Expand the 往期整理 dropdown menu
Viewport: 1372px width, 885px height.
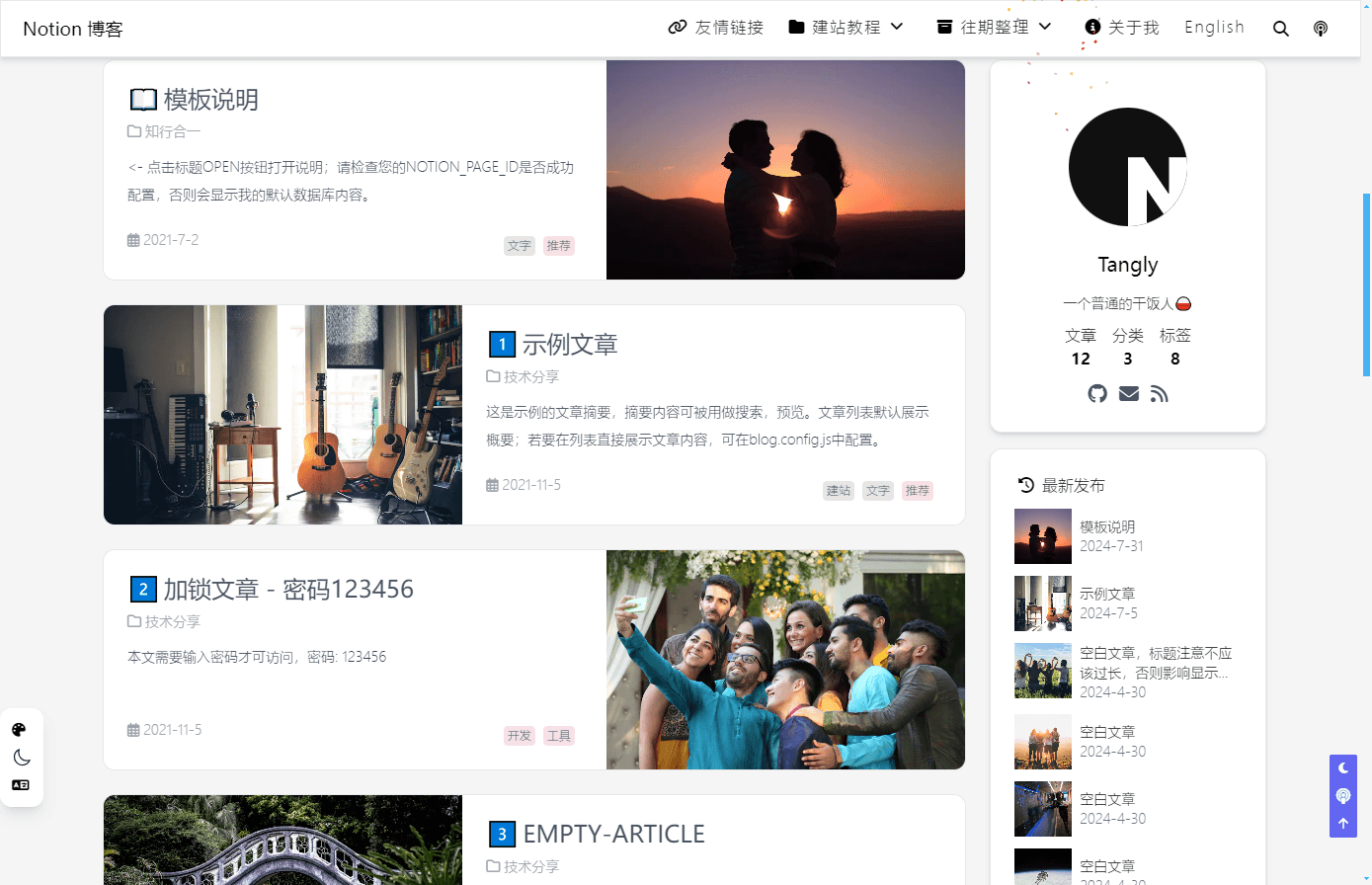click(x=993, y=28)
